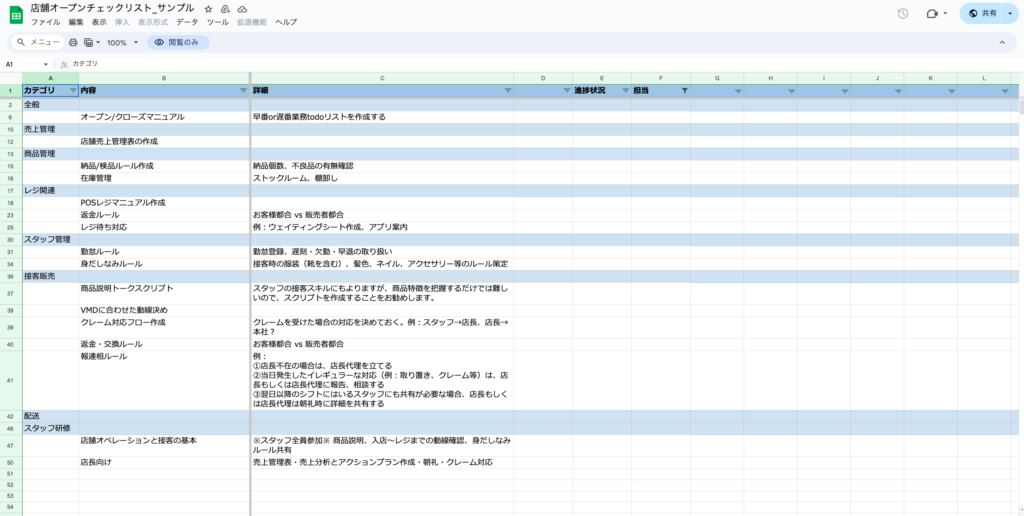Star this spreadsheet document
Image resolution: width=1024 pixels, height=516 pixels.
(208, 8)
